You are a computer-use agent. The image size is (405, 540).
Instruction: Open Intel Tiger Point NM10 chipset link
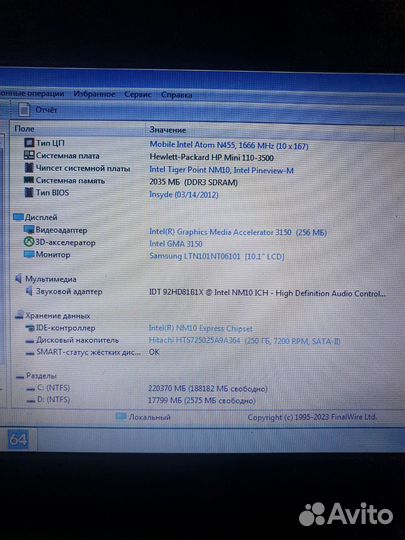coord(221,170)
